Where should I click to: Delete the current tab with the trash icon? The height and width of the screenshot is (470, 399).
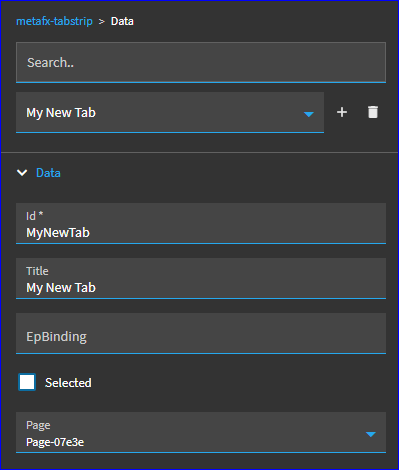click(x=373, y=112)
